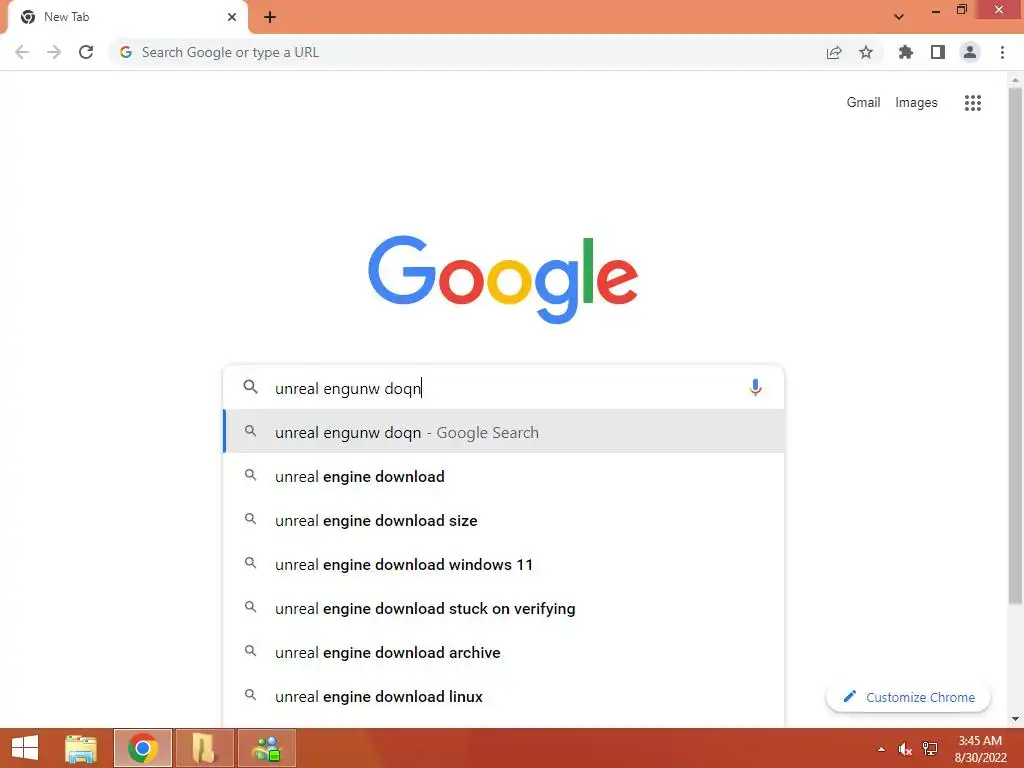Click the share page icon in address bar
This screenshot has width=1024, height=768.
tap(834, 52)
